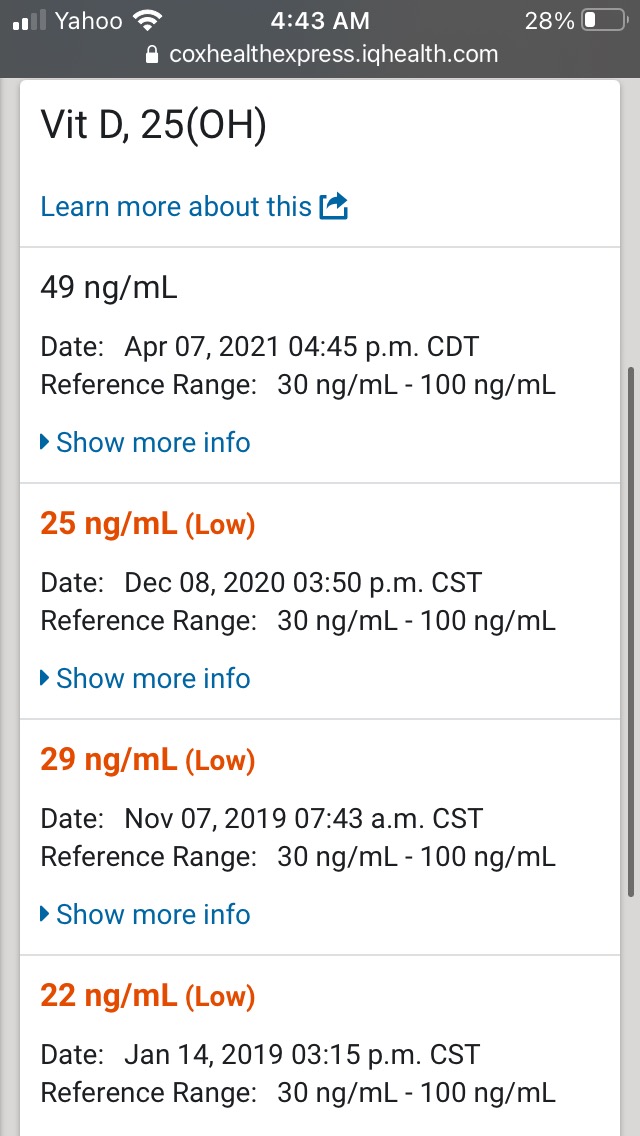Tap the Yahoo carrier label

point(89,21)
